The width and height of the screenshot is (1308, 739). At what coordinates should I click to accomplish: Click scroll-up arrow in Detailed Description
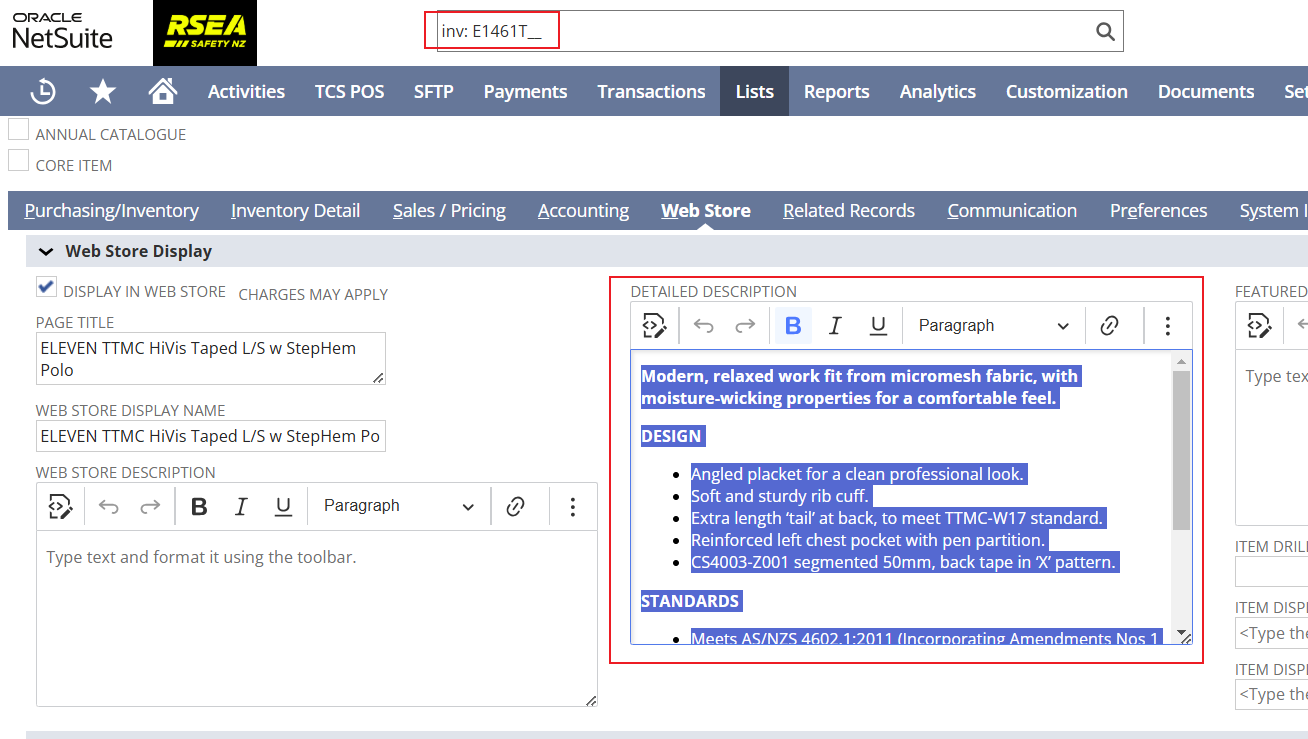click(1181, 361)
